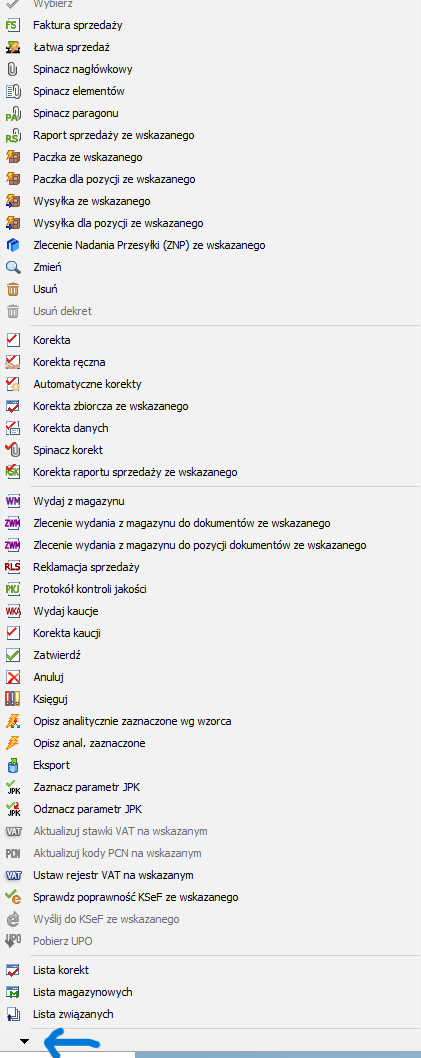Click the RS icon for Raport sprzedaży

pyautogui.click(x=13, y=135)
